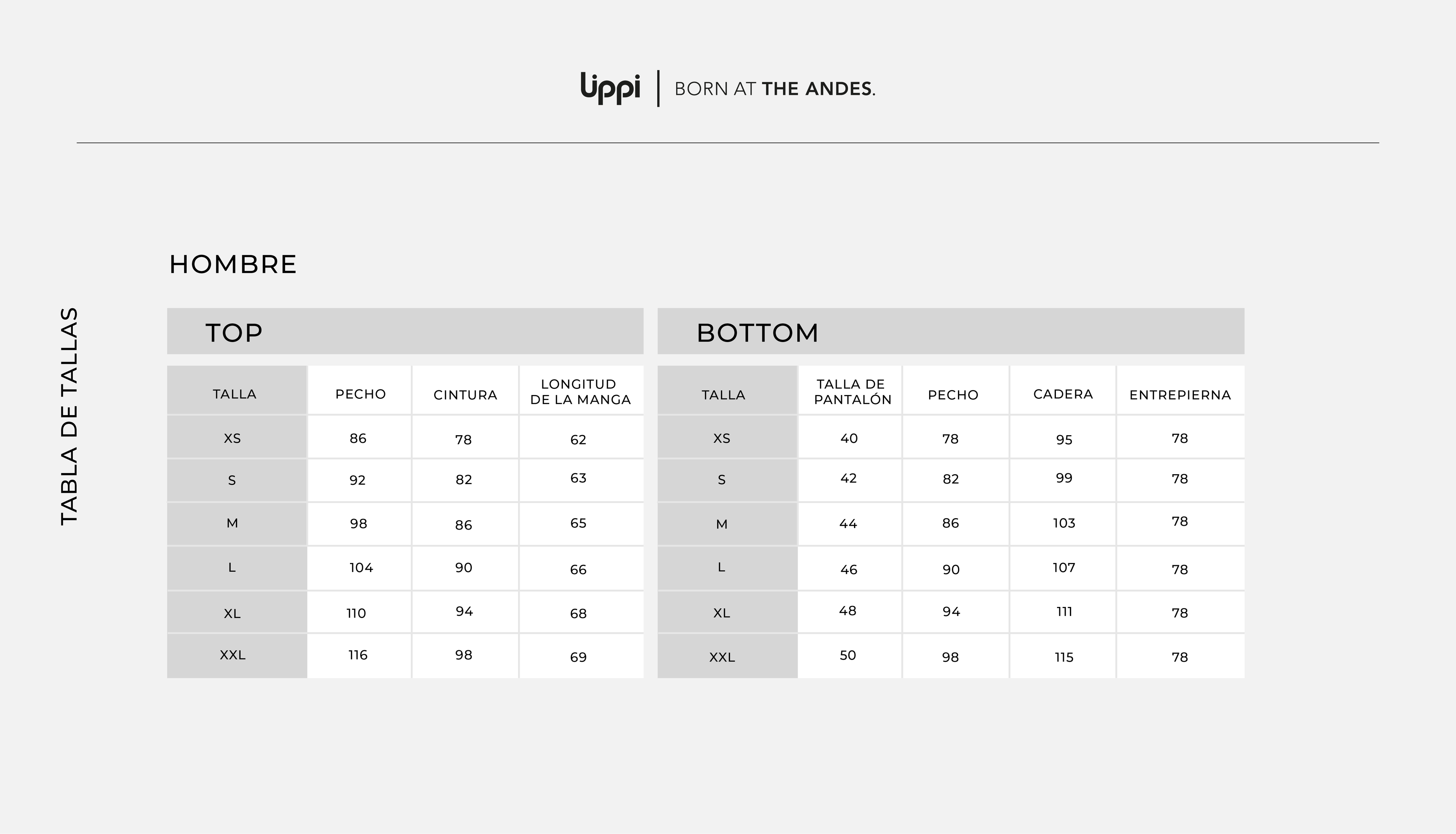Select the HOMBRE heading
Image resolution: width=1456 pixels, height=834 pixels.
[232, 265]
